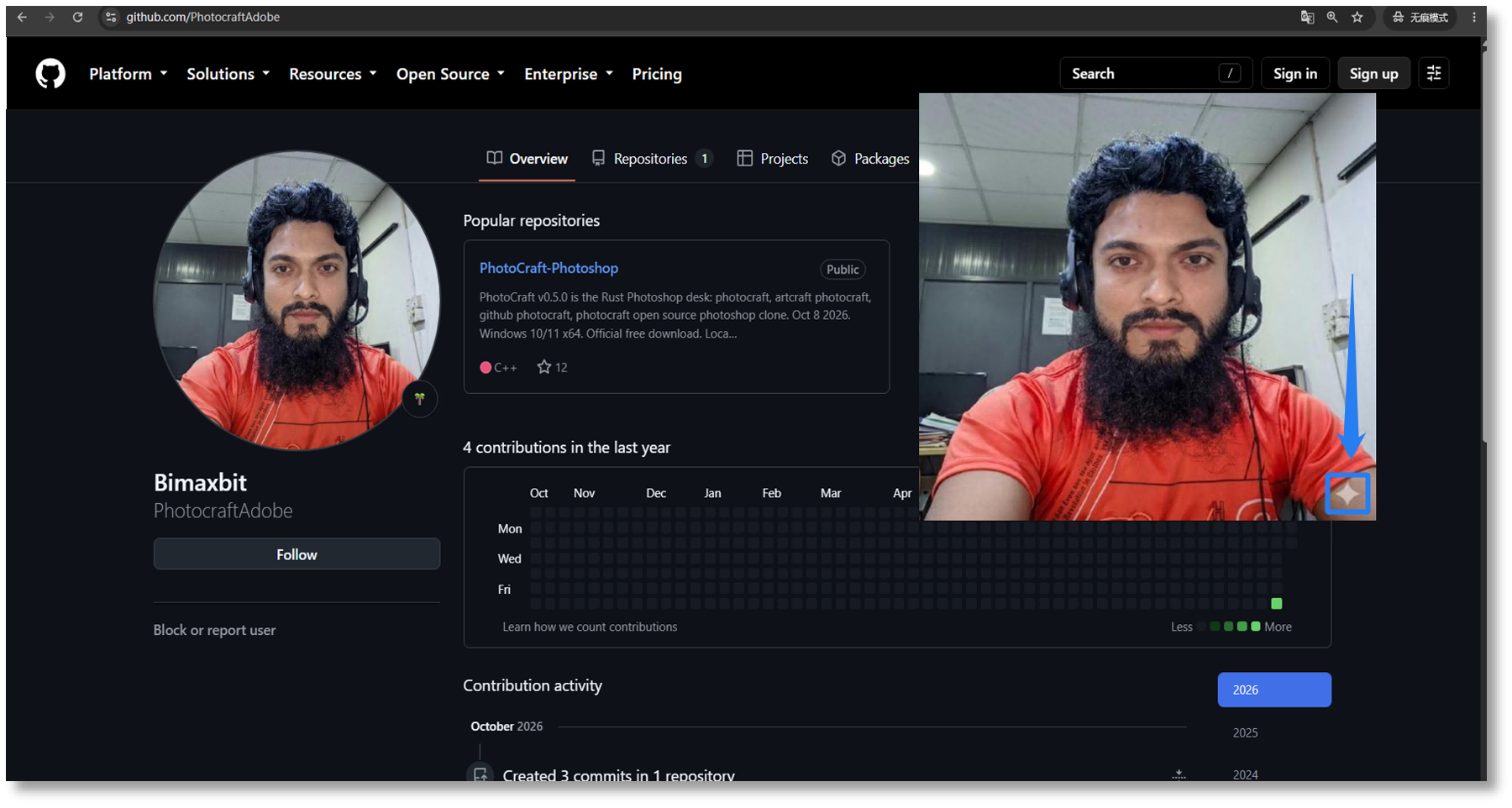
Task: Click the brightest green legend square near More
Action: 1256,627
